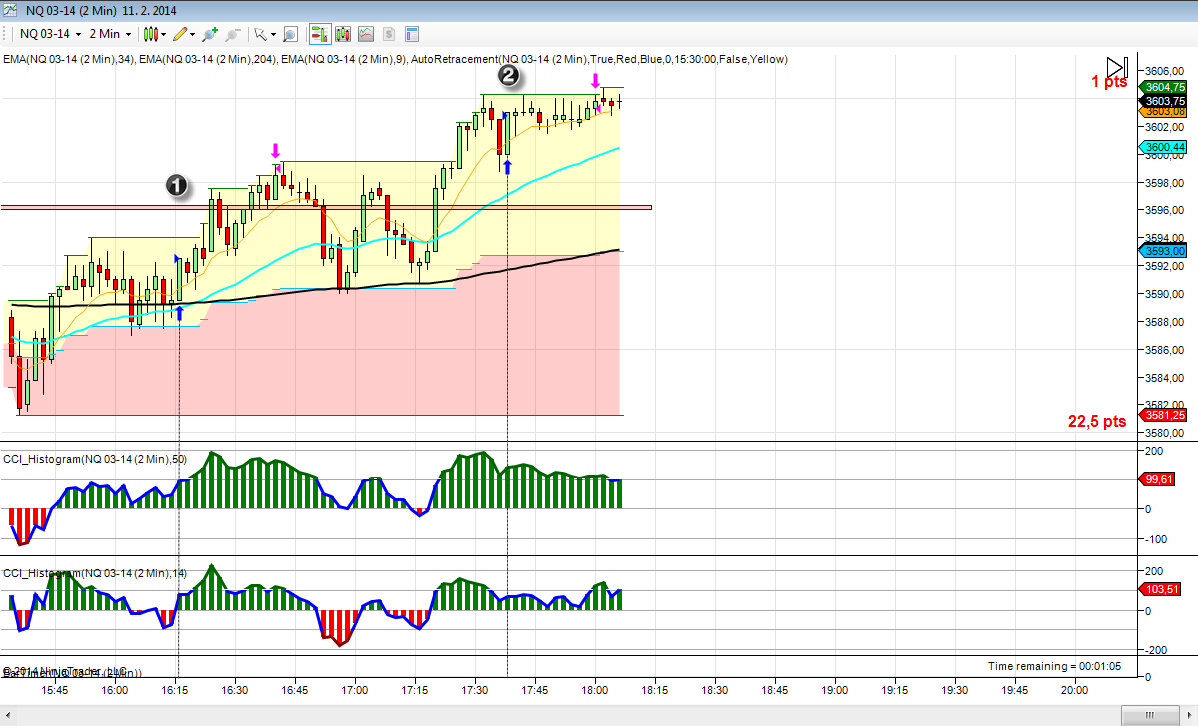Click the 16:15 time axis label
Image resolution: width=1198 pixels, height=726 pixels.
pyautogui.click(x=174, y=690)
